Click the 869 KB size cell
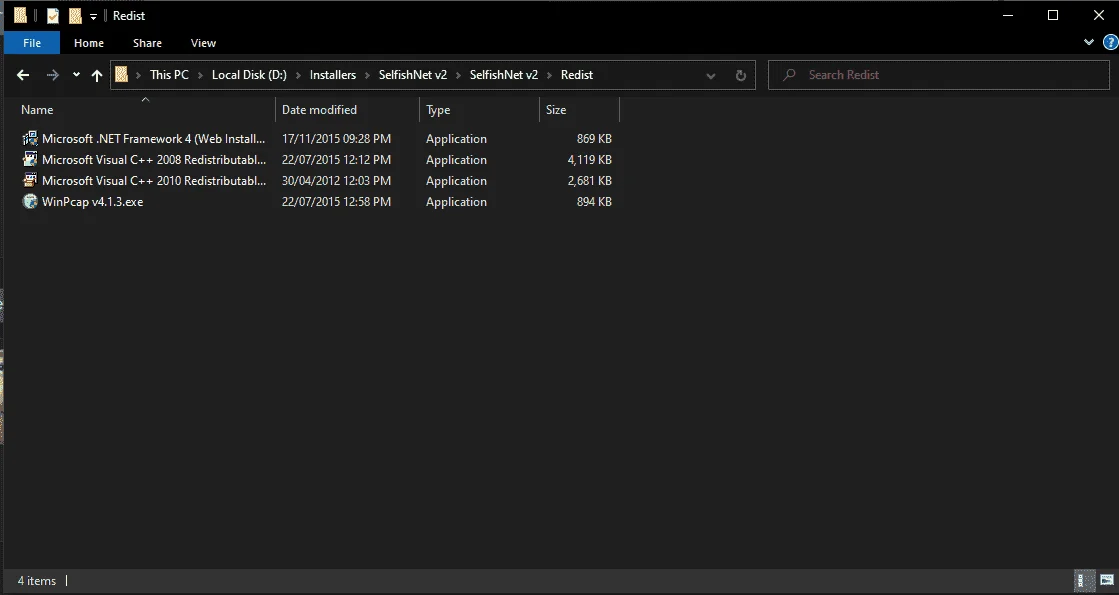 [x=594, y=139]
